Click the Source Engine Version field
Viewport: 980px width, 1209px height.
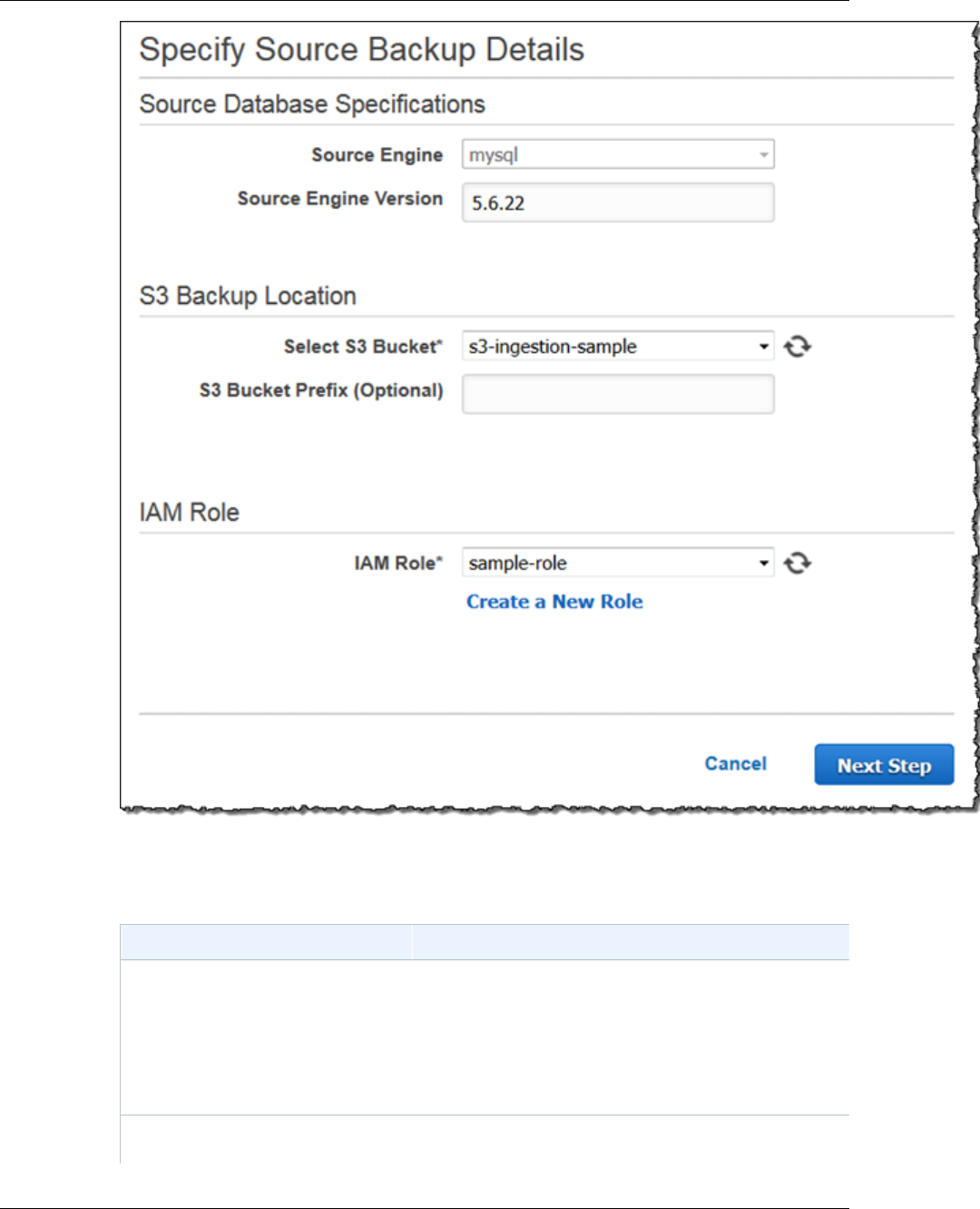coord(618,203)
